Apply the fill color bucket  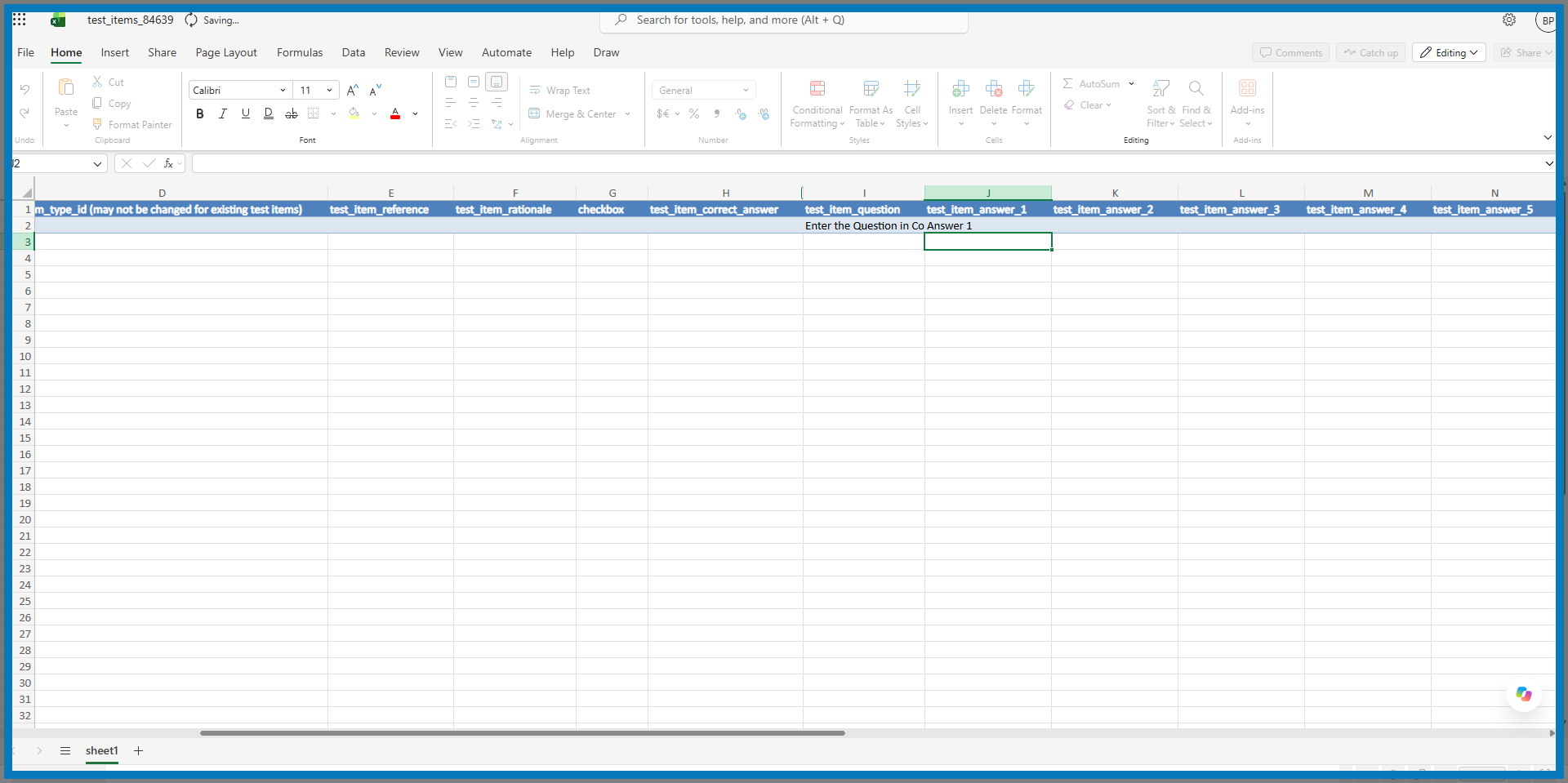(x=354, y=114)
